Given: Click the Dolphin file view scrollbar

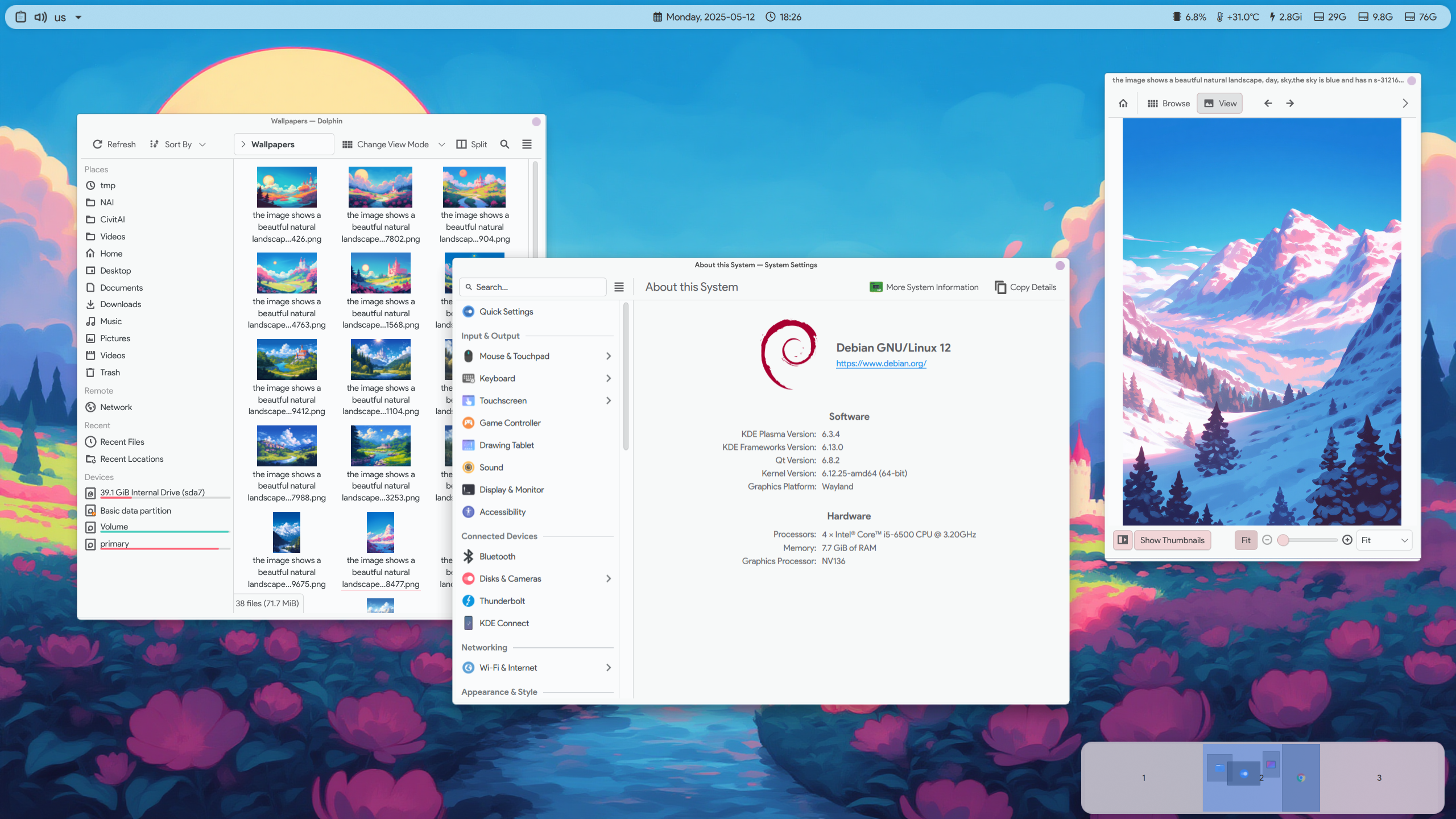Looking at the screenshot, I should tap(535, 210).
